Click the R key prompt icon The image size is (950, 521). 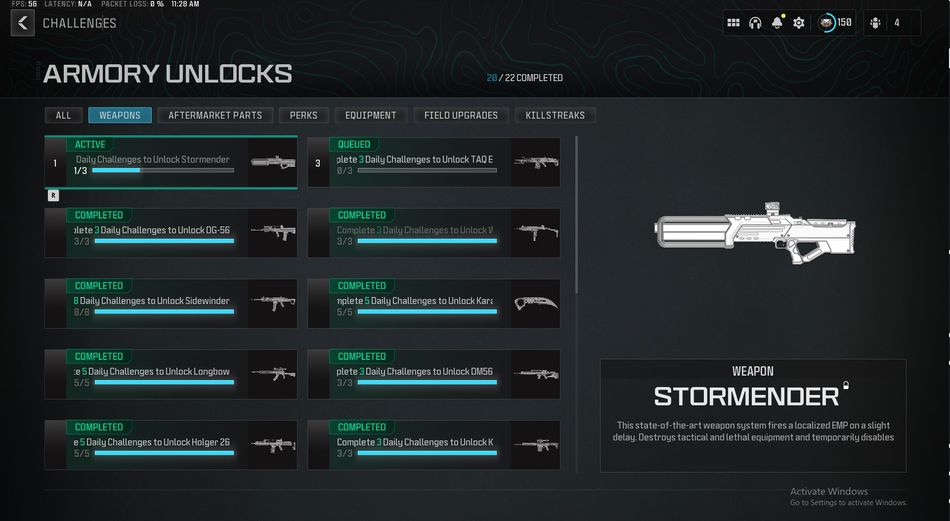53,196
